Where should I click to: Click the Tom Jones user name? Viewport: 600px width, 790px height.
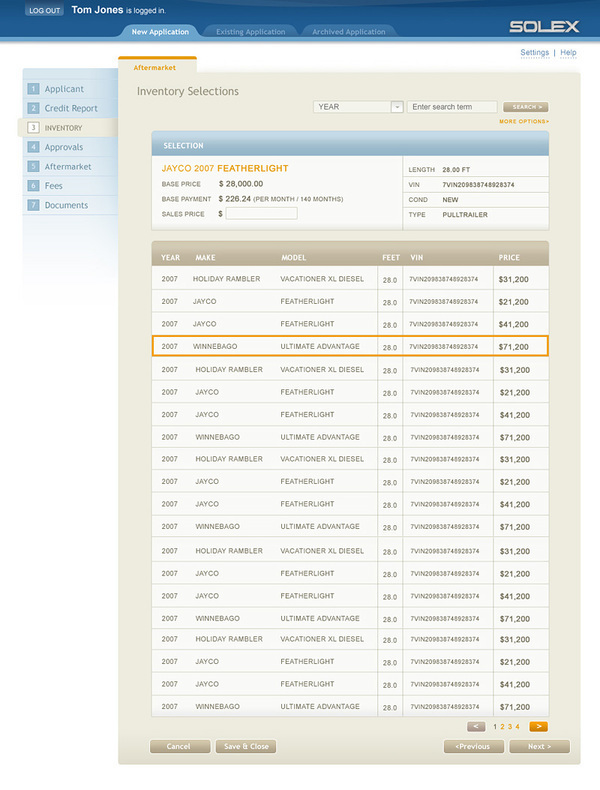(x=97, y=10)
